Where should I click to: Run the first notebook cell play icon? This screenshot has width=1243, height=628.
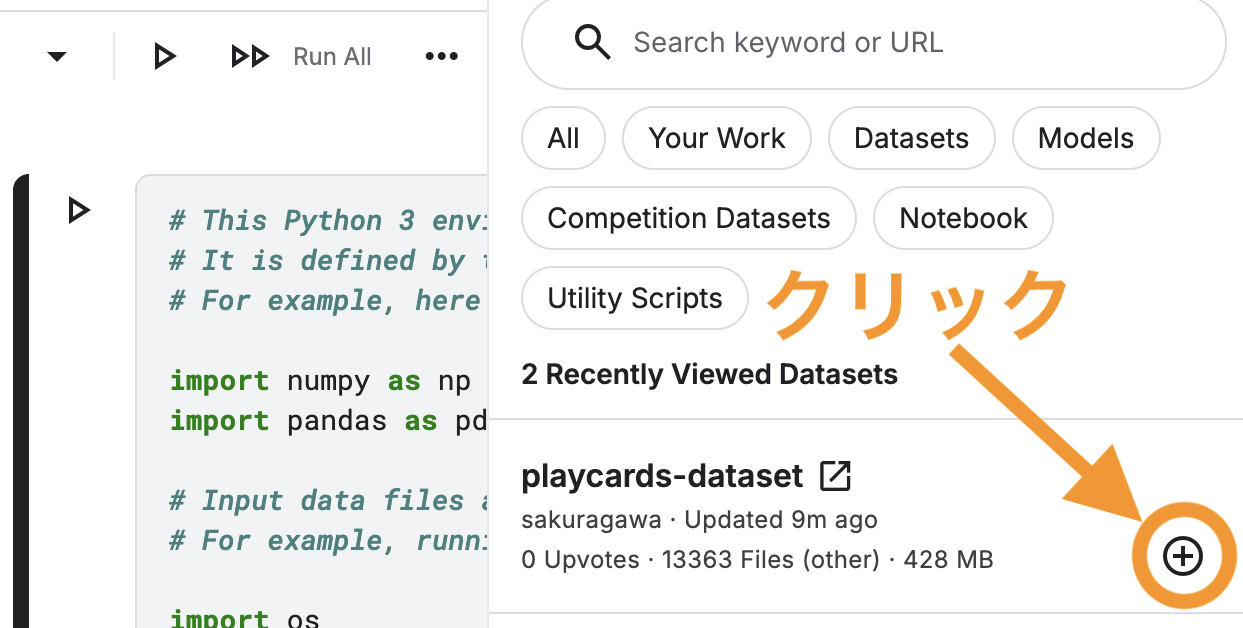78,210
